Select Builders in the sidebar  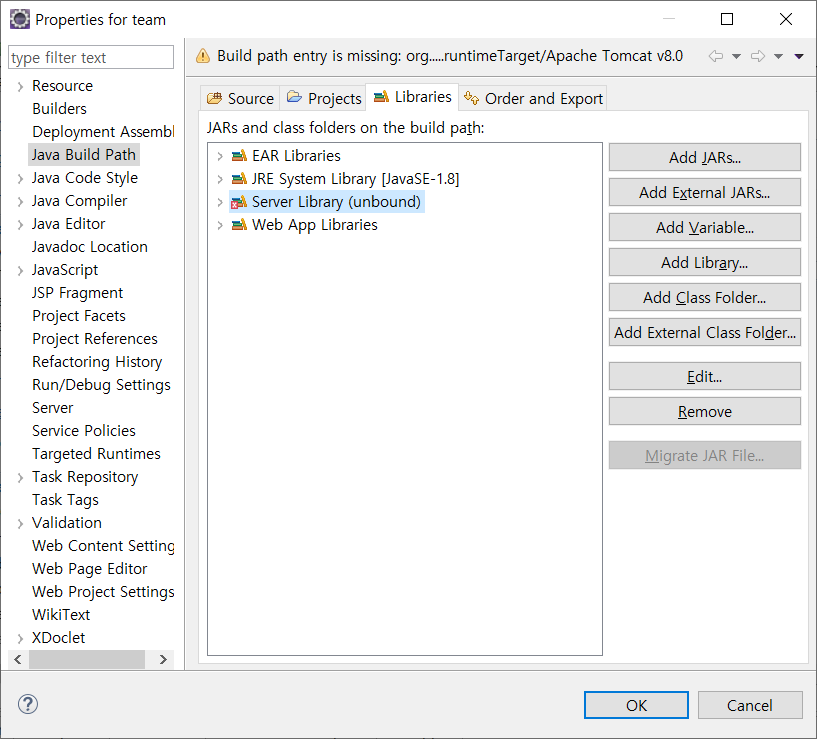coord(59,108)
